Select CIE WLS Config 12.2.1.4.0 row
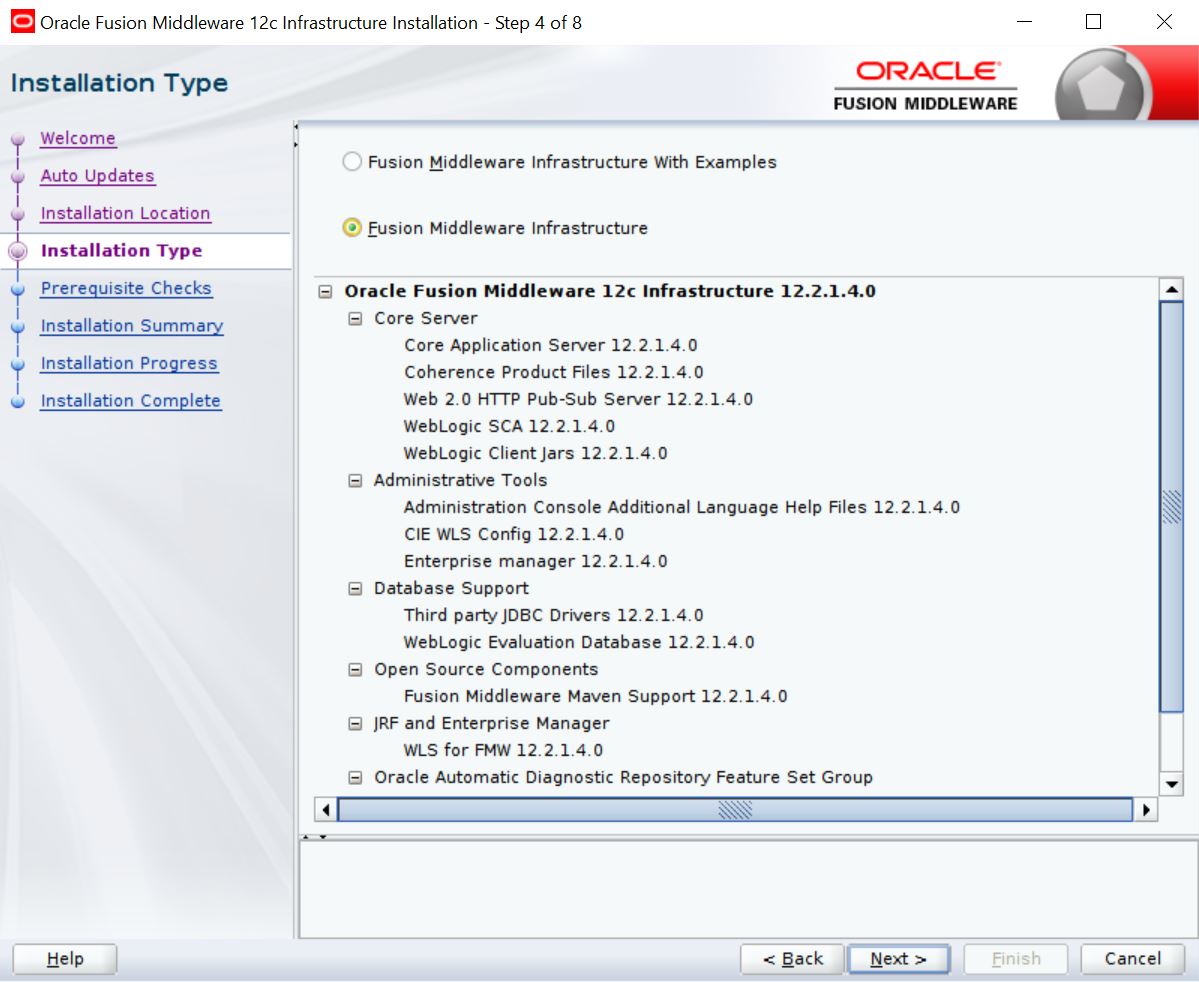This screenshot has height=982, width=1199. (x=514, y=535)
